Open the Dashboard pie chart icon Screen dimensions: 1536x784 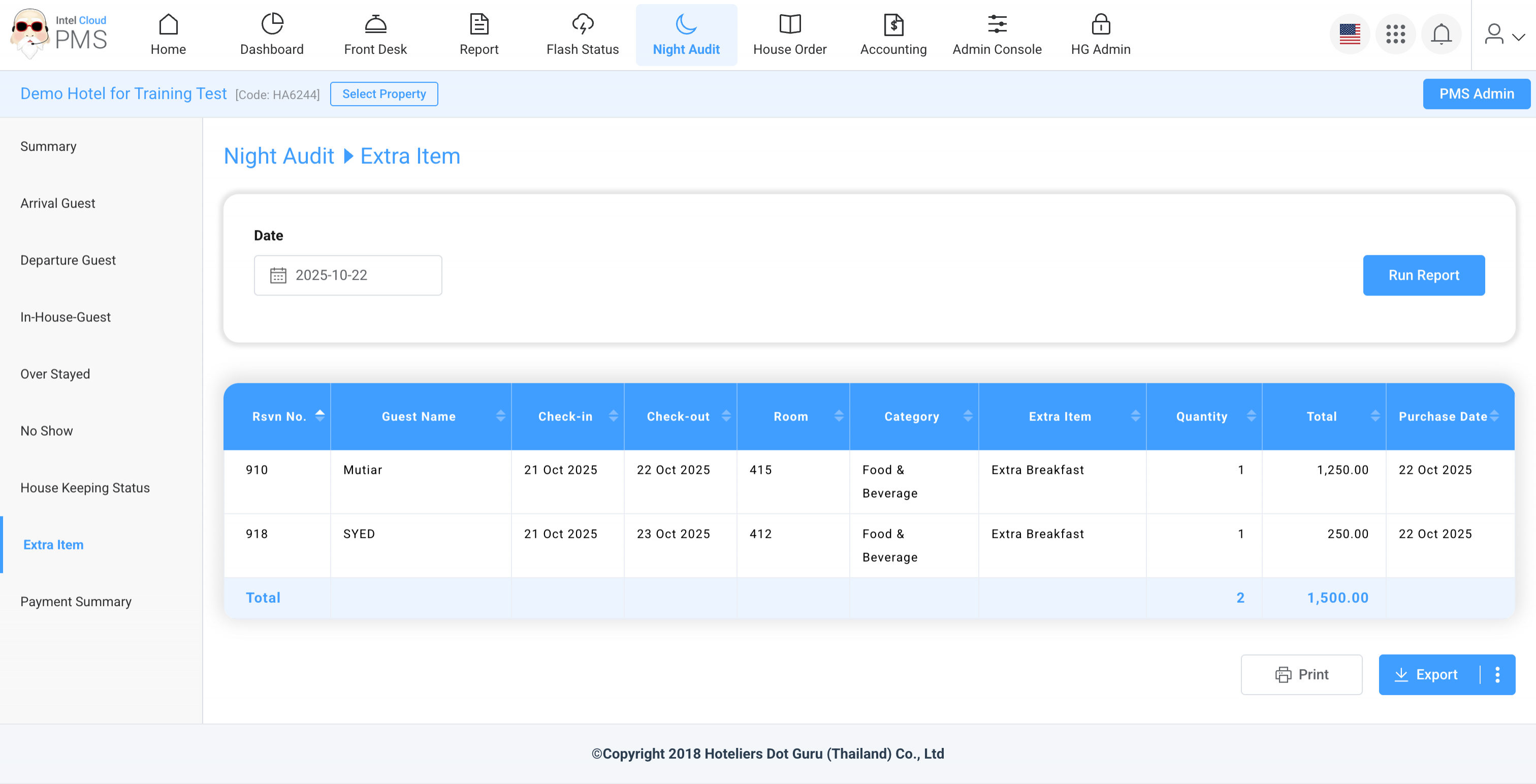click(x=272, y=24)
